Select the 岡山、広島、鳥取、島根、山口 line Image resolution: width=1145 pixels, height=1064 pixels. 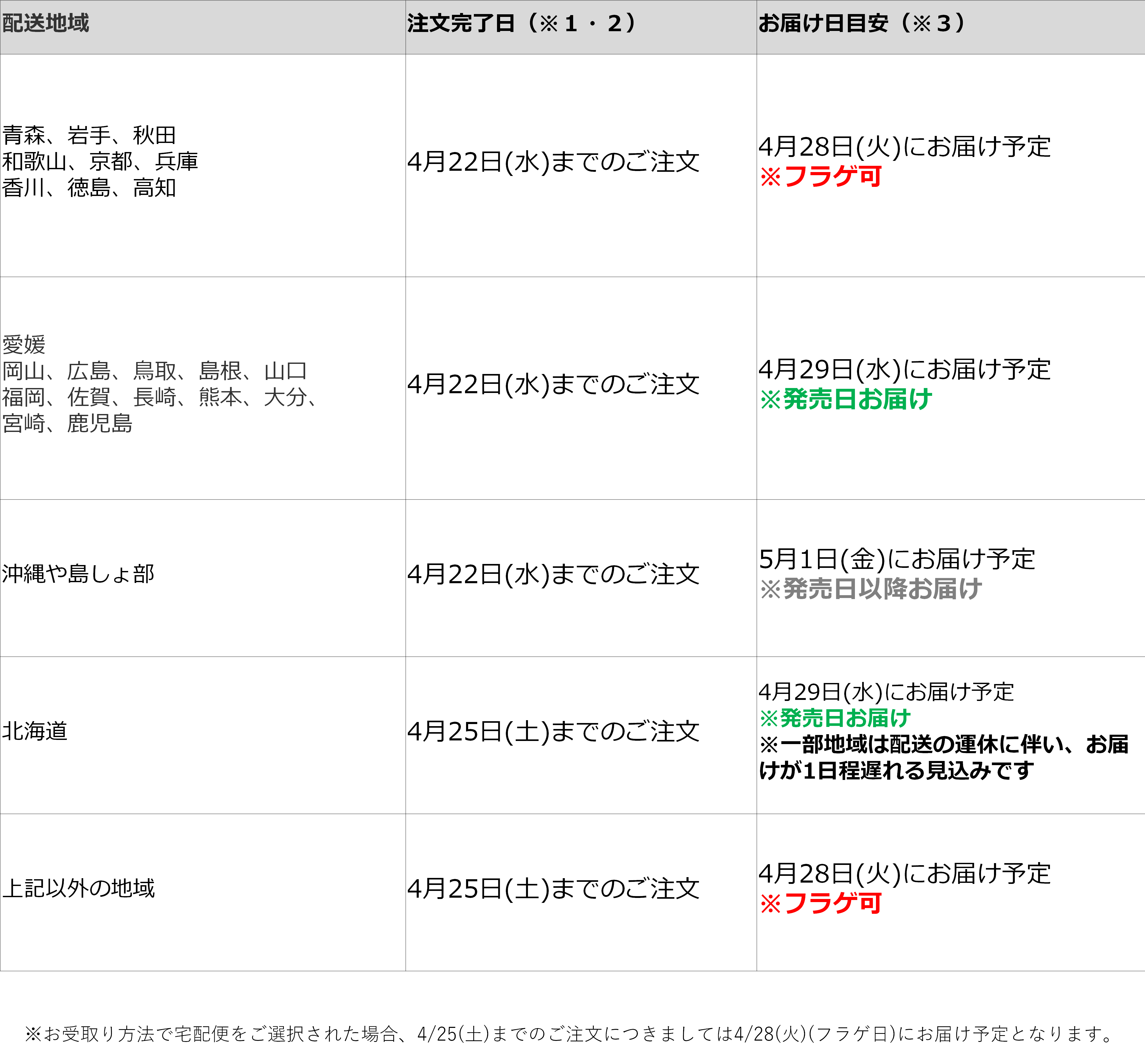(x=155, y=371)
